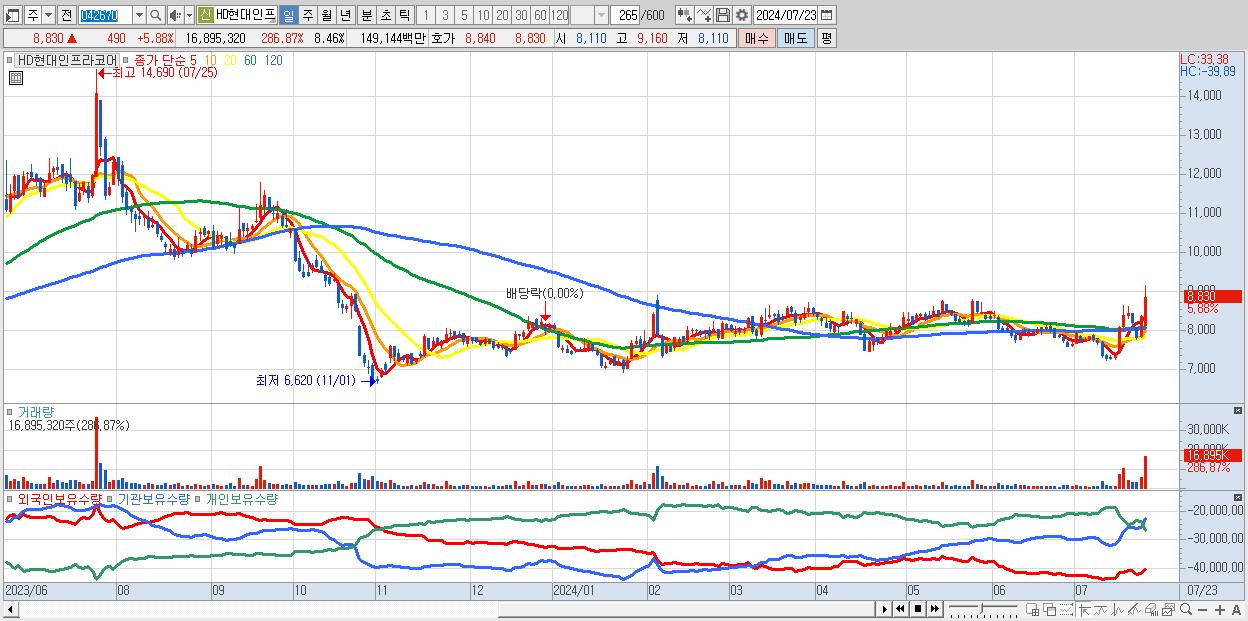
Task: Click the overlapping windows icon
Action: pos(1050,609)
